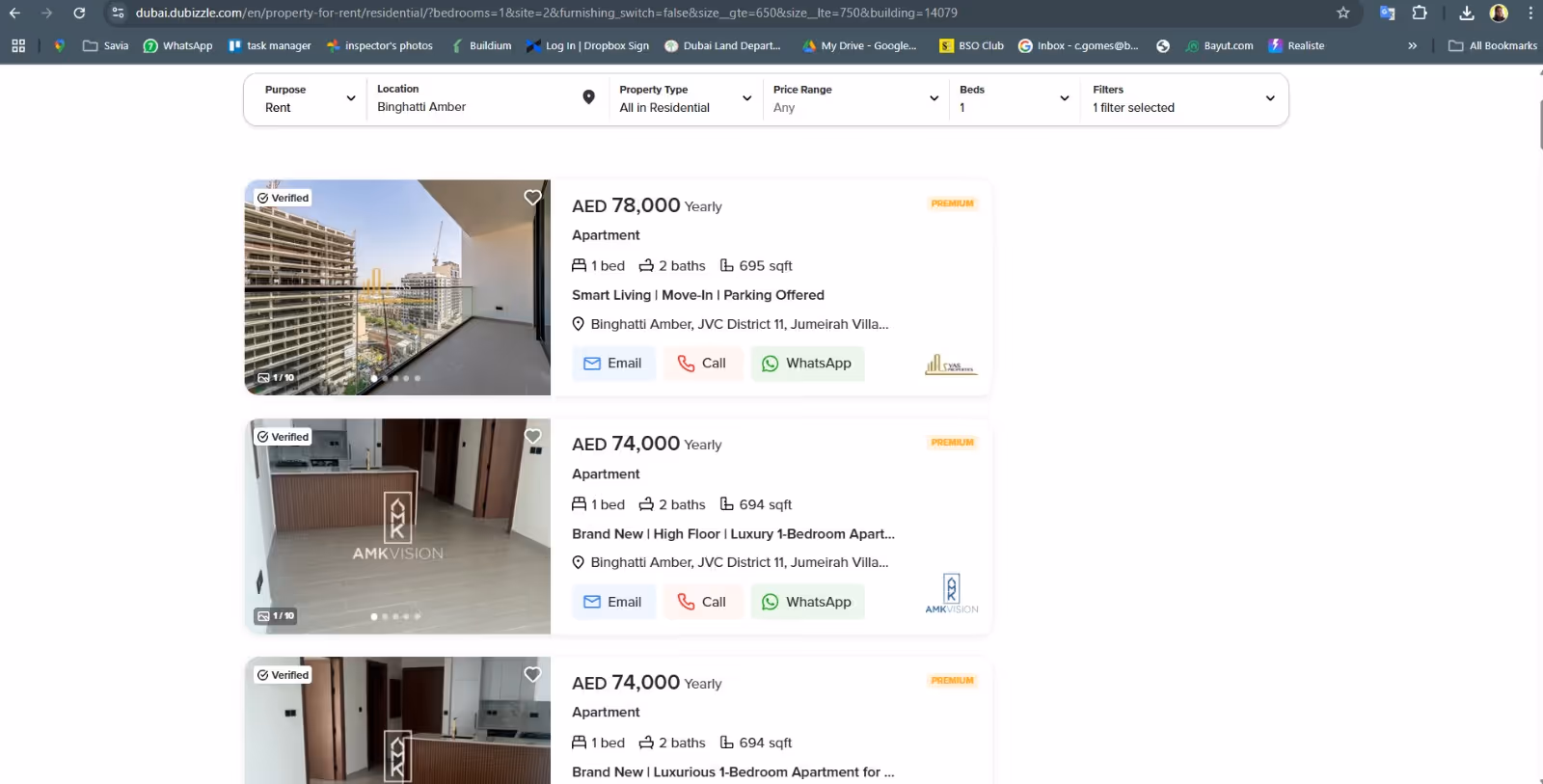1543x784 pixels.
Task: Open AMK Vision kitchen photo, 1/10
Action: coord(397,527)
